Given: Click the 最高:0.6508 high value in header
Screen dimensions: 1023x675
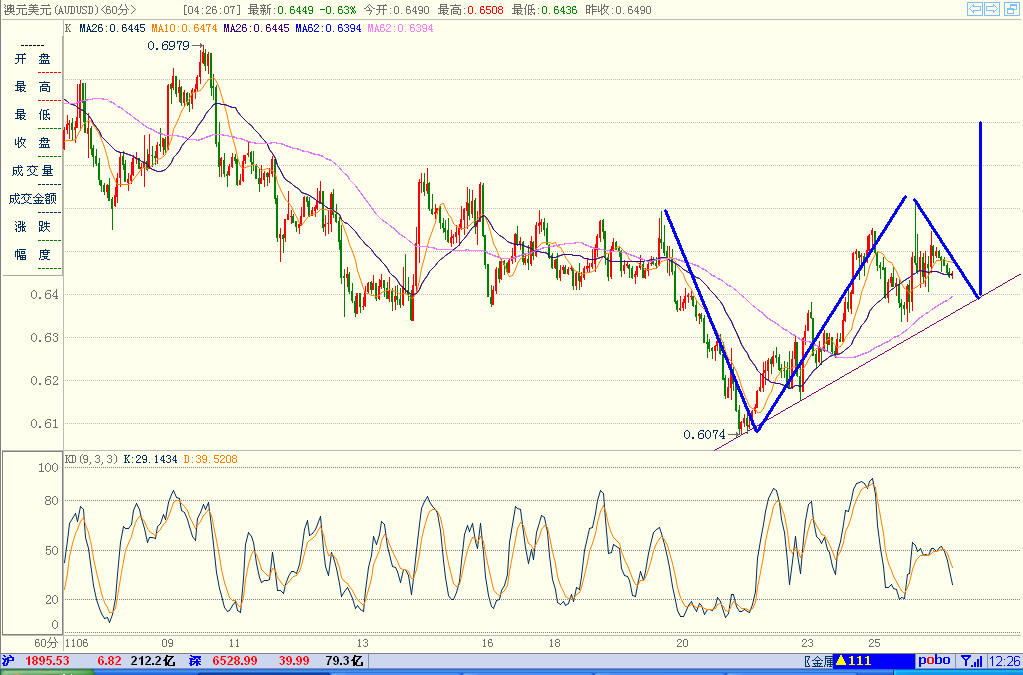Looking at the screenshot, I should (470, 10).
